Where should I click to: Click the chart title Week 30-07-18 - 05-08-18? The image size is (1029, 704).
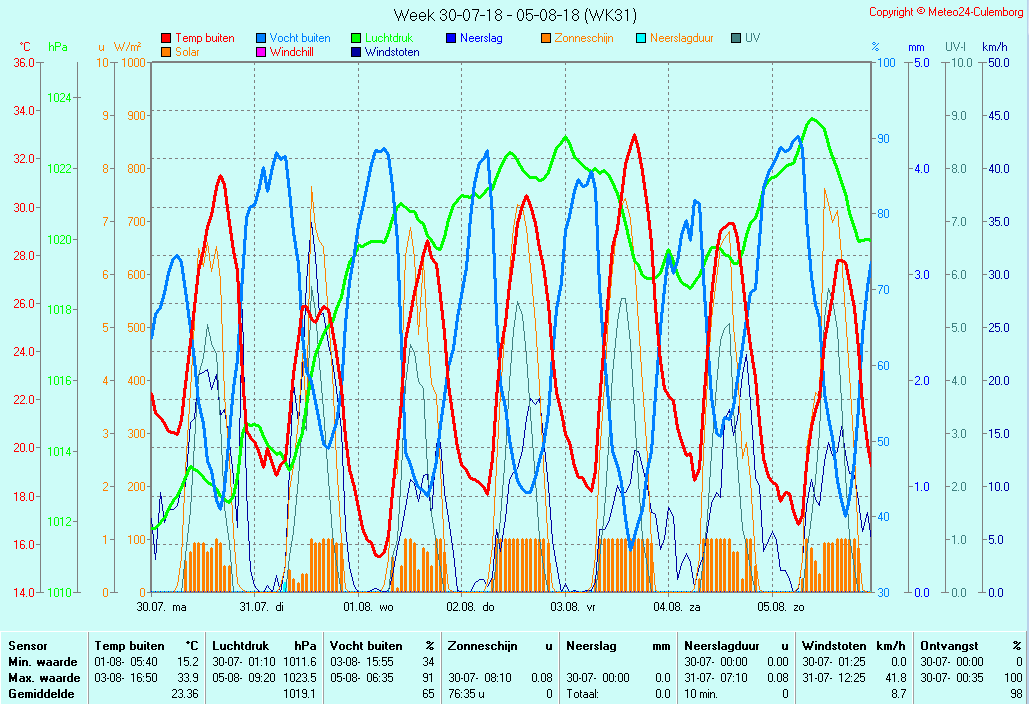click(514, 15)
